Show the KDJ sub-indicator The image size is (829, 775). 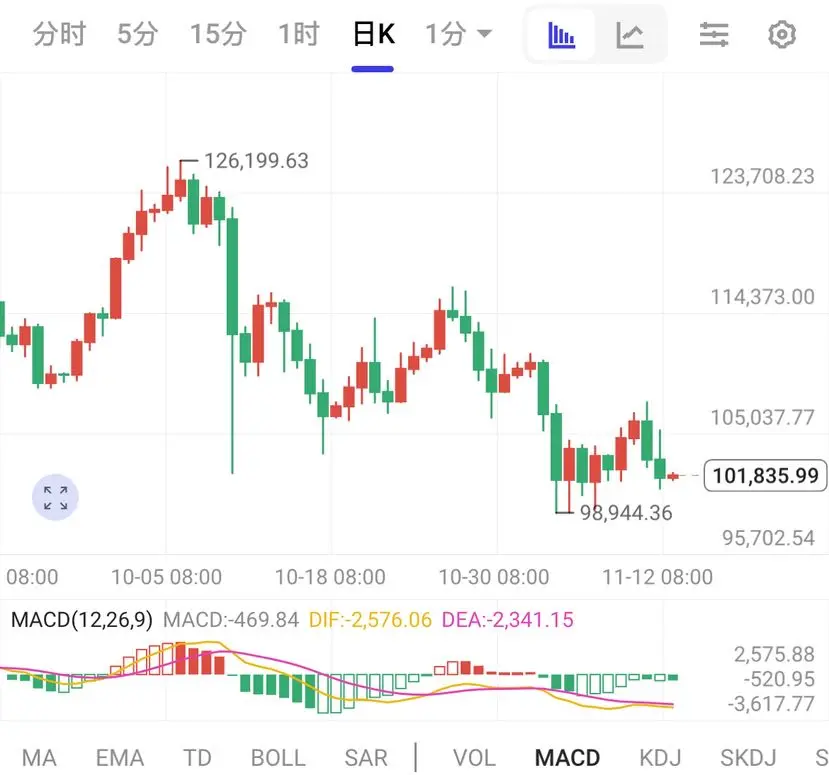coord(660,758)
